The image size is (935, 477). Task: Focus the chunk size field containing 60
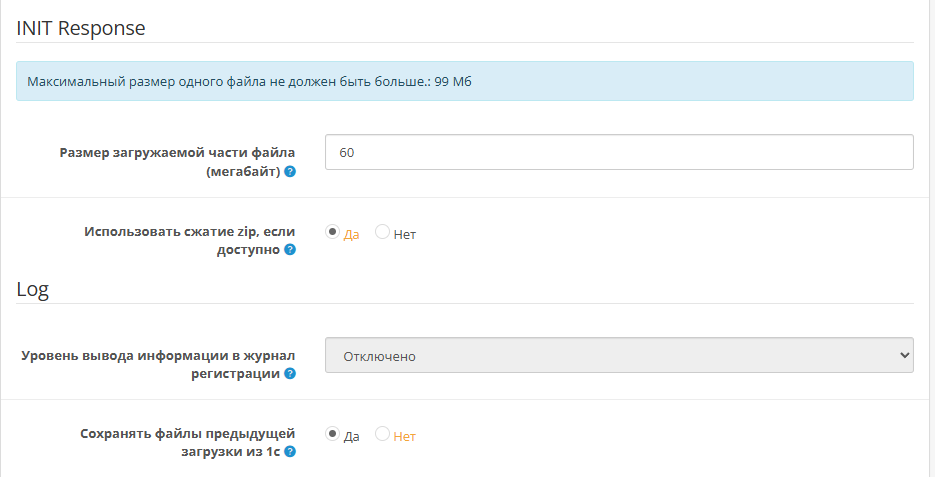point(618,153)
